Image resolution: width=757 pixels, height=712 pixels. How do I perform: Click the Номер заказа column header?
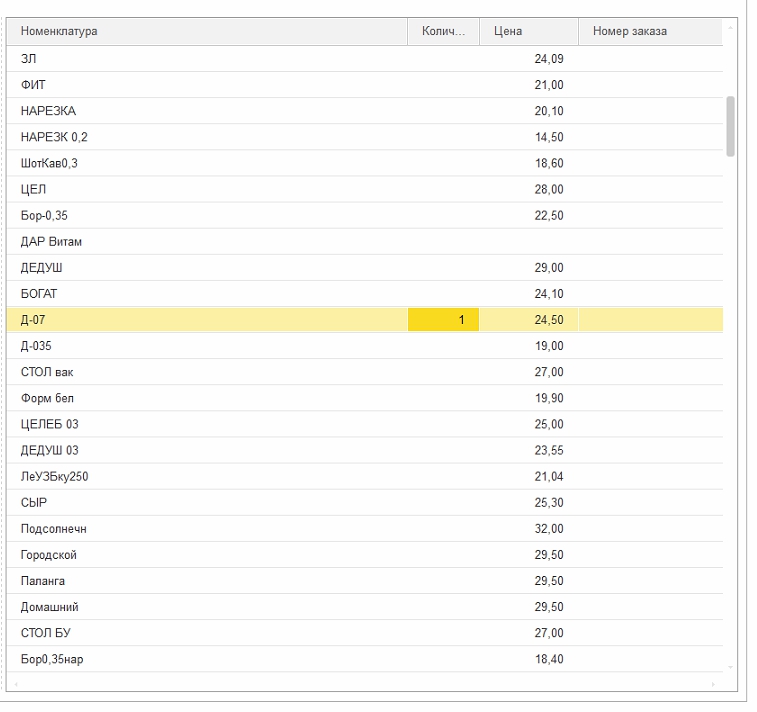(650, 31)
